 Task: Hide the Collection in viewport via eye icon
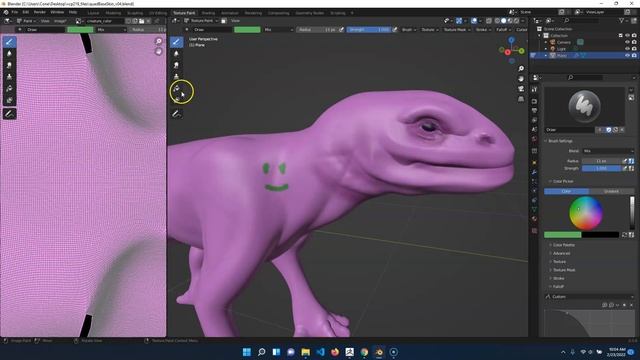[627, 36]
